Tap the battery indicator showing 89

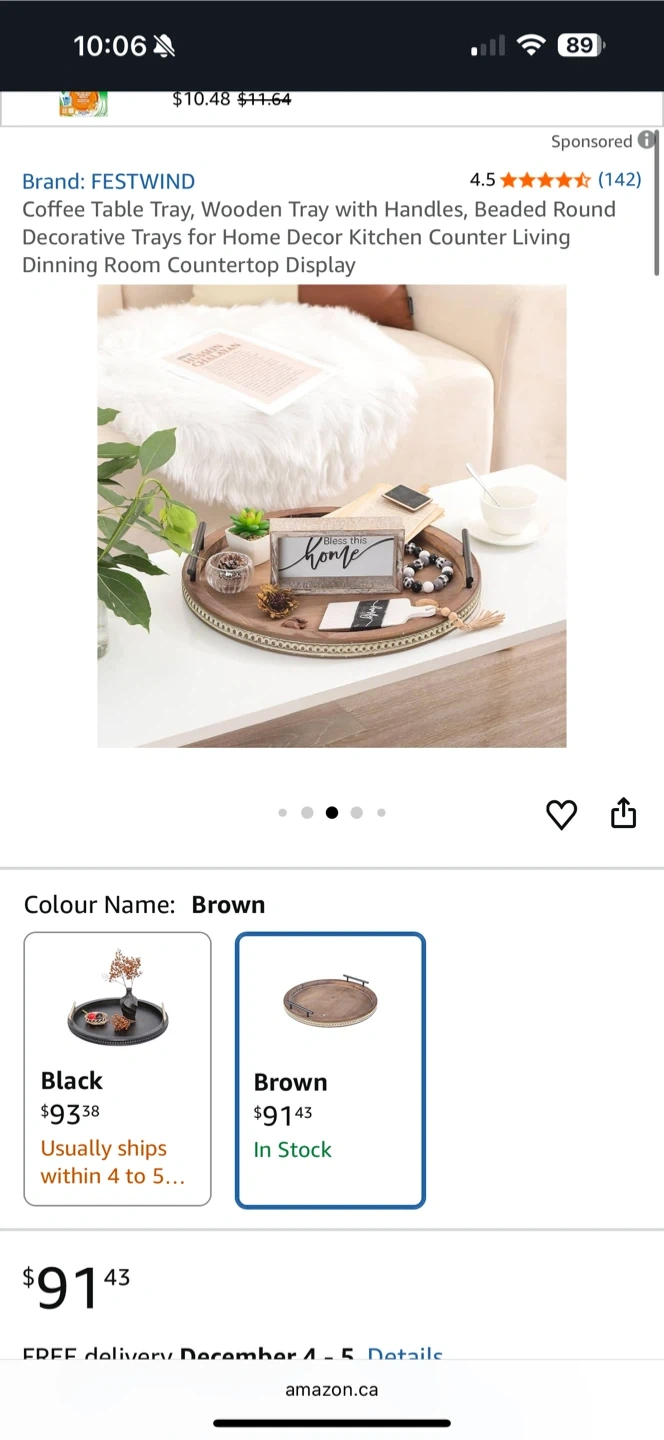pyautogui.click(x=581, y=45)
